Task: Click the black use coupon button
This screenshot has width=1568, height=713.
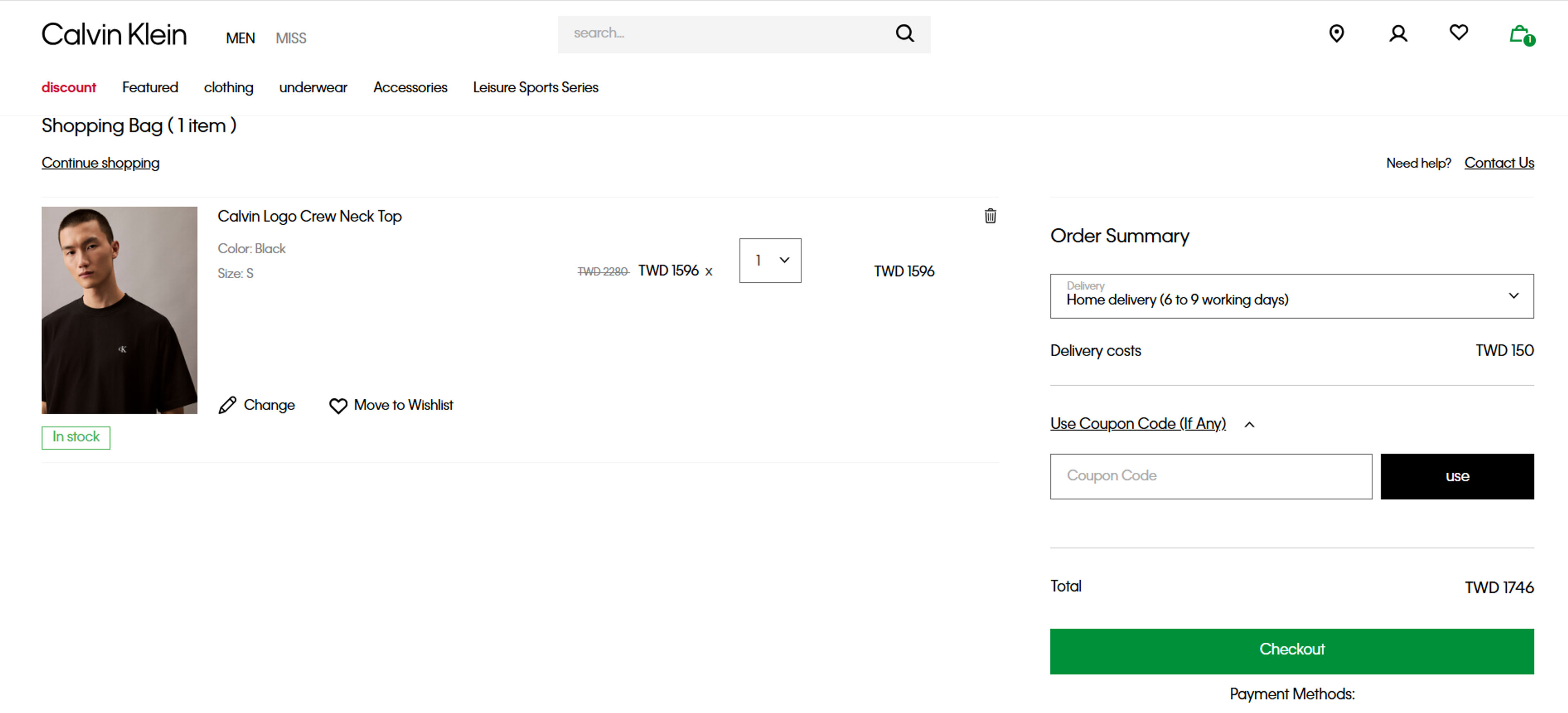Action: pyautogui.click(x=1457, y=477)
